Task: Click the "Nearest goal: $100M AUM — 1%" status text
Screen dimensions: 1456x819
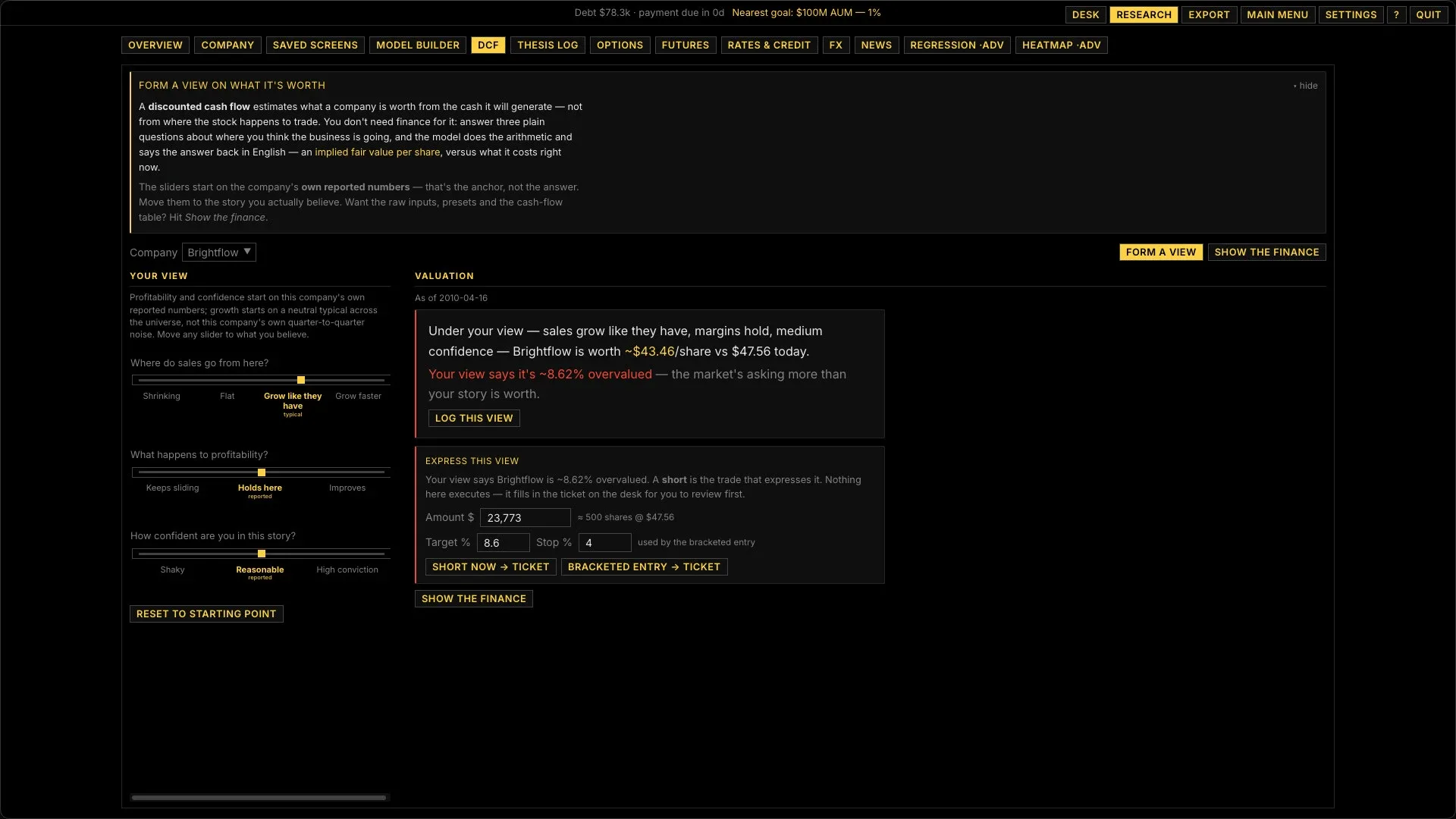Action: [806, 13]
